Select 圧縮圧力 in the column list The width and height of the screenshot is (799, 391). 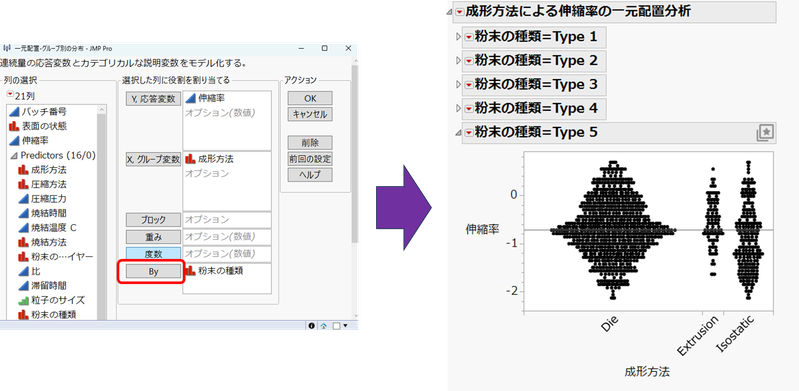point(43,198)
